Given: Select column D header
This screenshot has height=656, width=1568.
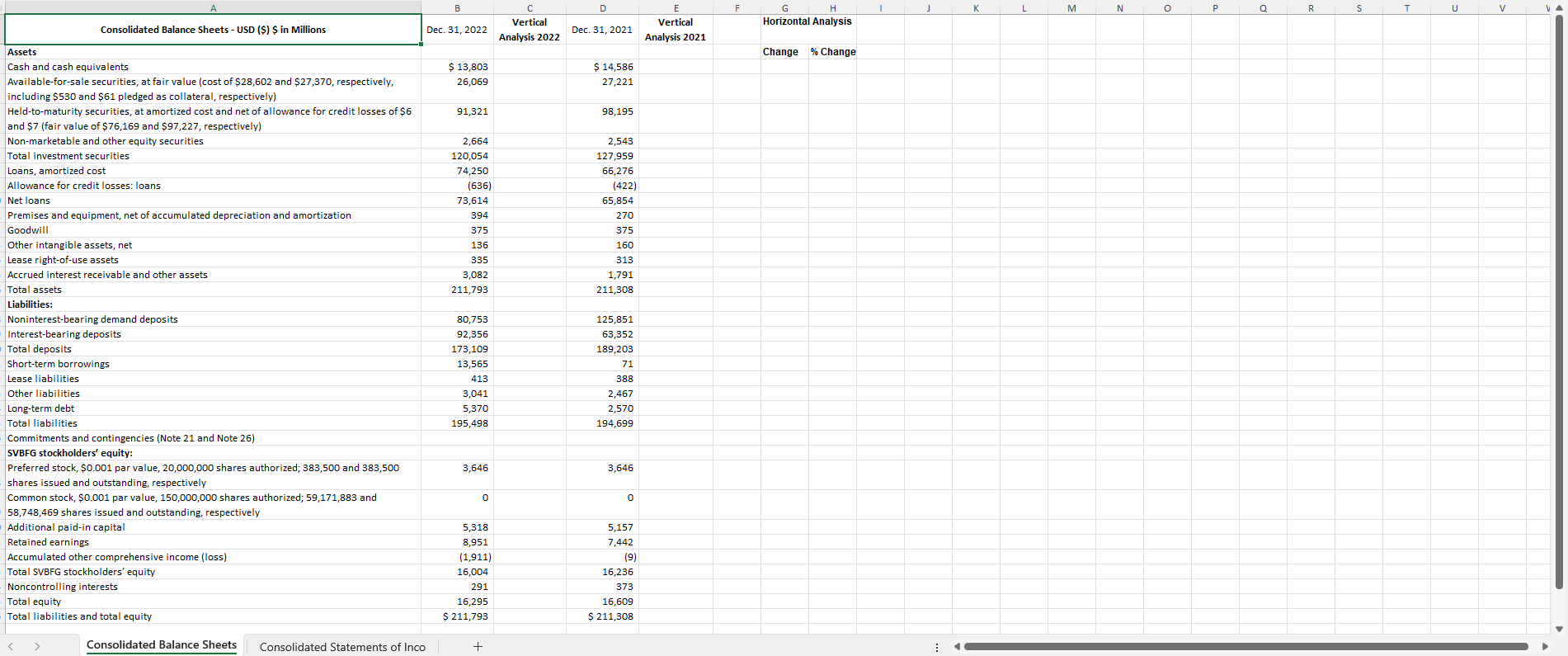Looking at the screenshot, I should click(x=602, y=7).
